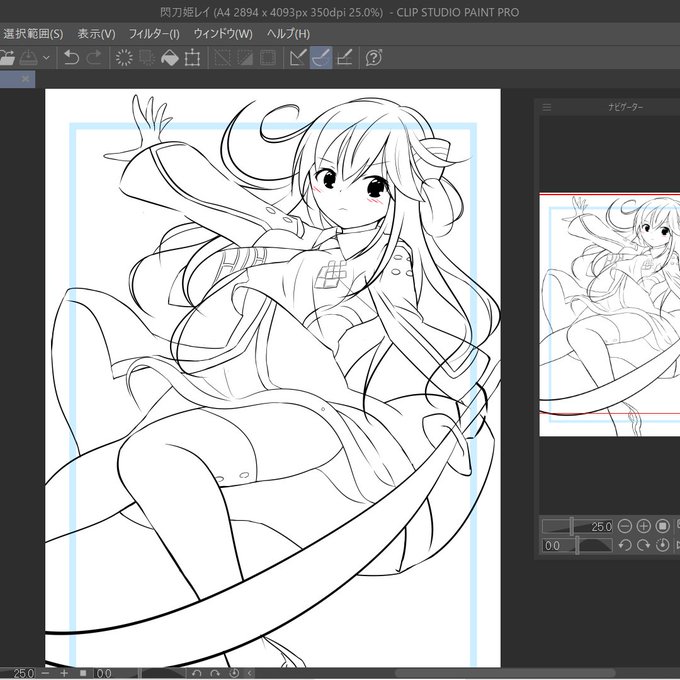Toggle Snap to Special Ruler (highlighted)
The image size is (680, 680).
click(x=321, y=58)
